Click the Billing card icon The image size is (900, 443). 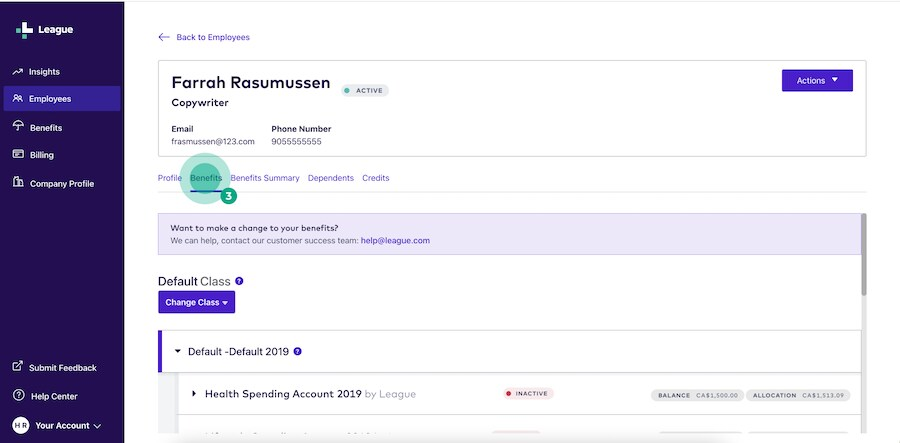pyautogui.click(x=18, y=154)
